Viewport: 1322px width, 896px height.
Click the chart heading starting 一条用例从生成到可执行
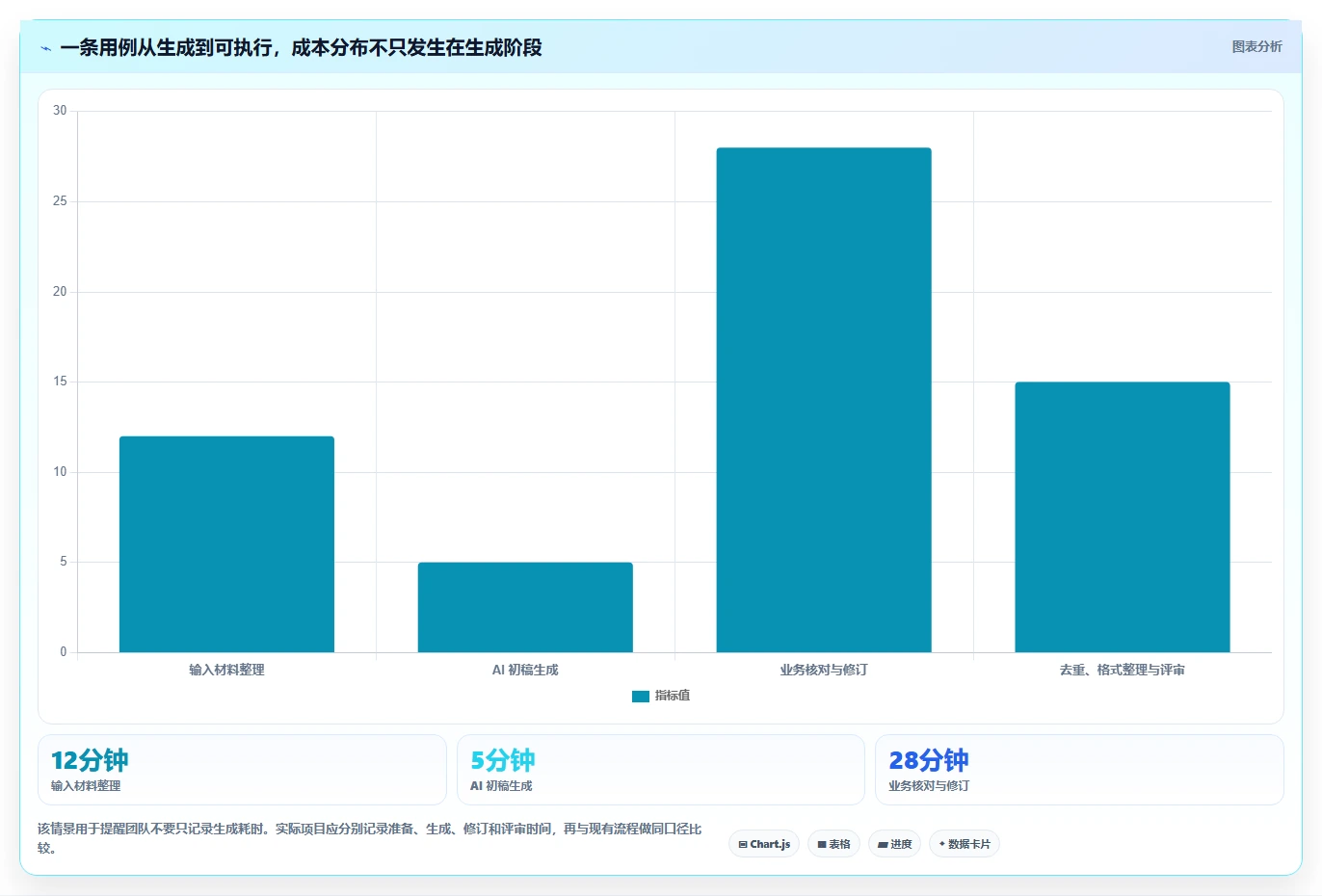pyautogui.click(x=301, y=47)
